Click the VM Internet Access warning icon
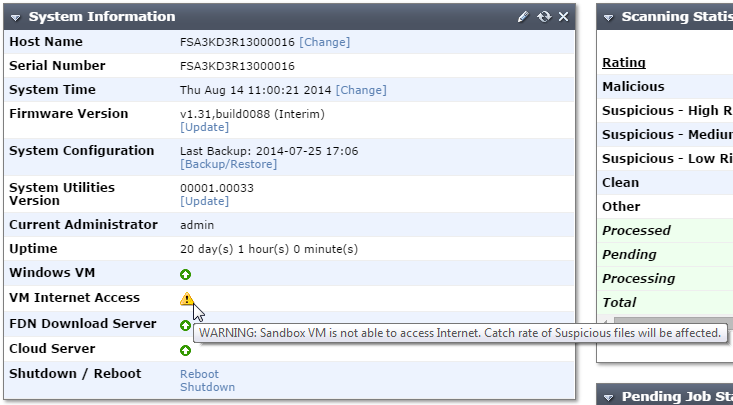 [x=186, y=299]
